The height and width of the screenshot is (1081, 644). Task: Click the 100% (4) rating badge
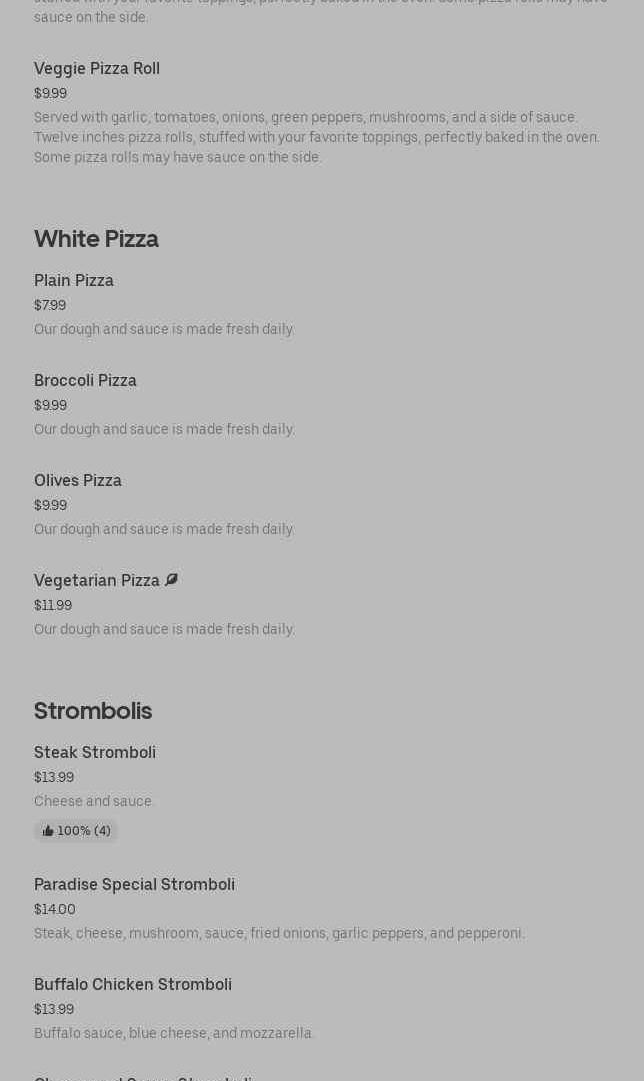coord(77,831)
